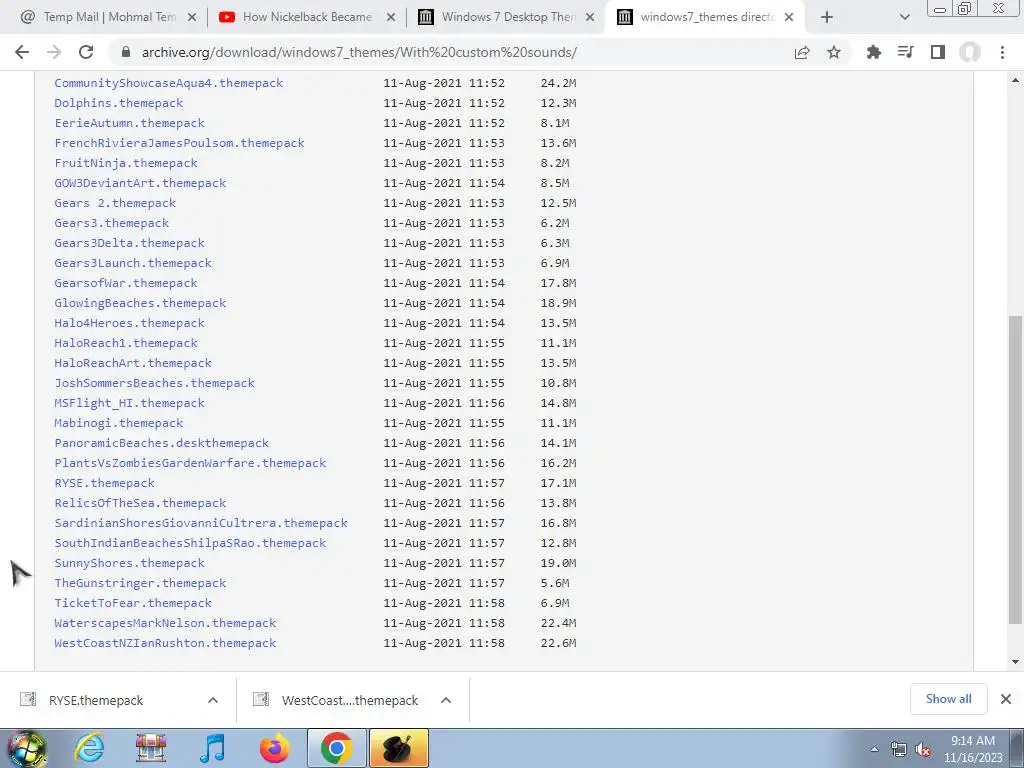
Task: Open a new tab with plus button
Action: [x=827, y=17]
